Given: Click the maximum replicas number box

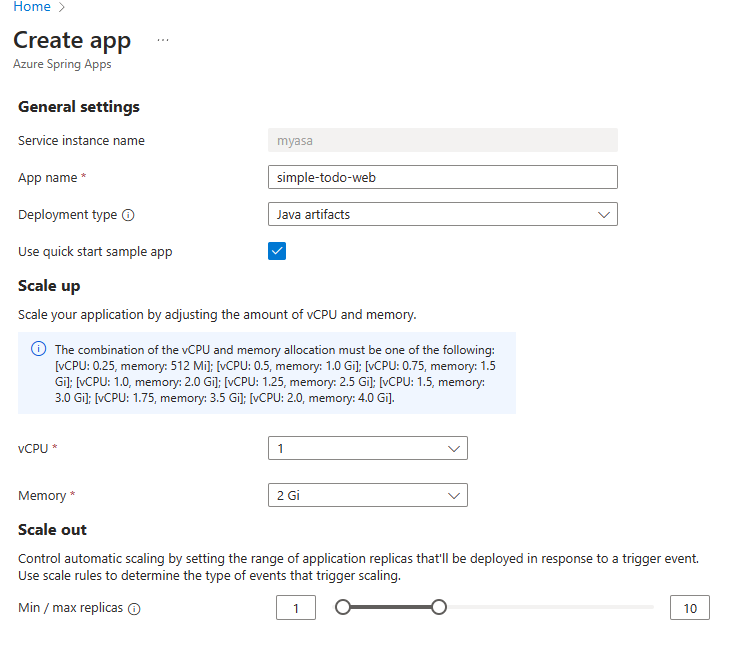Looking at the screenshot, I should point(690,607).
